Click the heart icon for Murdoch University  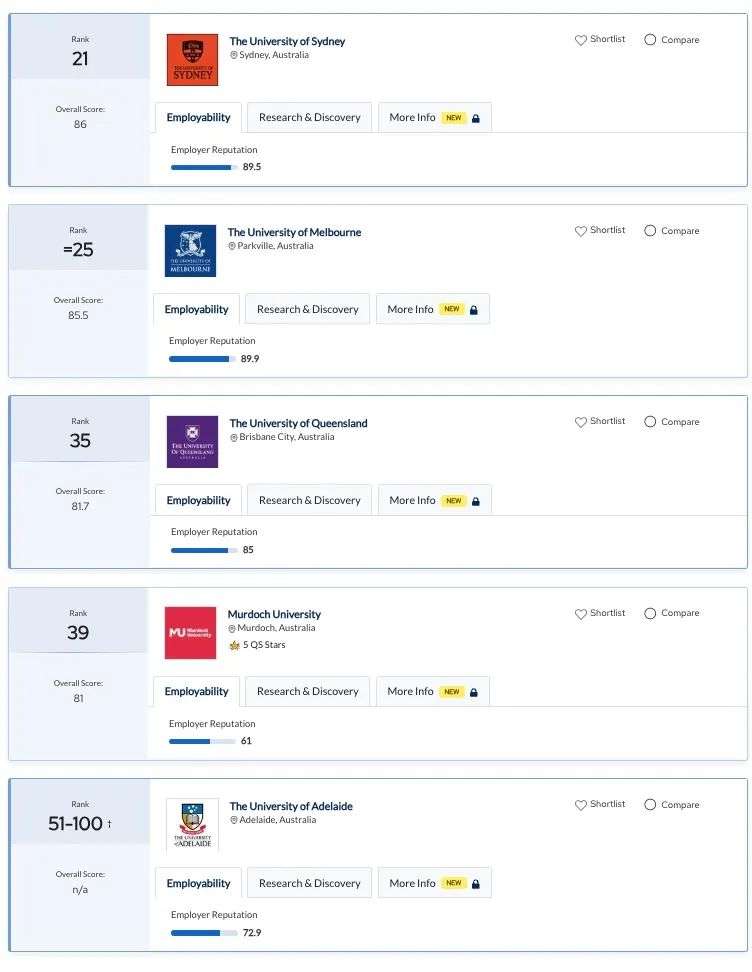click(581, 614)
